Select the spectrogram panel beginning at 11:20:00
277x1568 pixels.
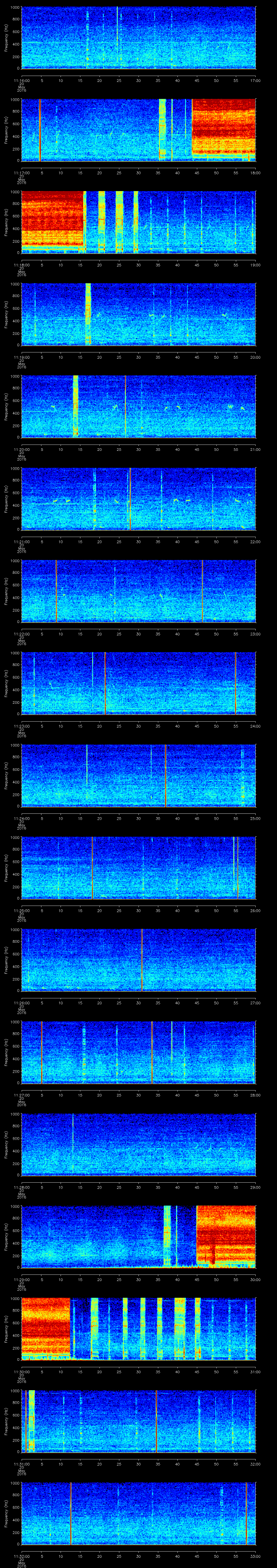pos(138,407)
